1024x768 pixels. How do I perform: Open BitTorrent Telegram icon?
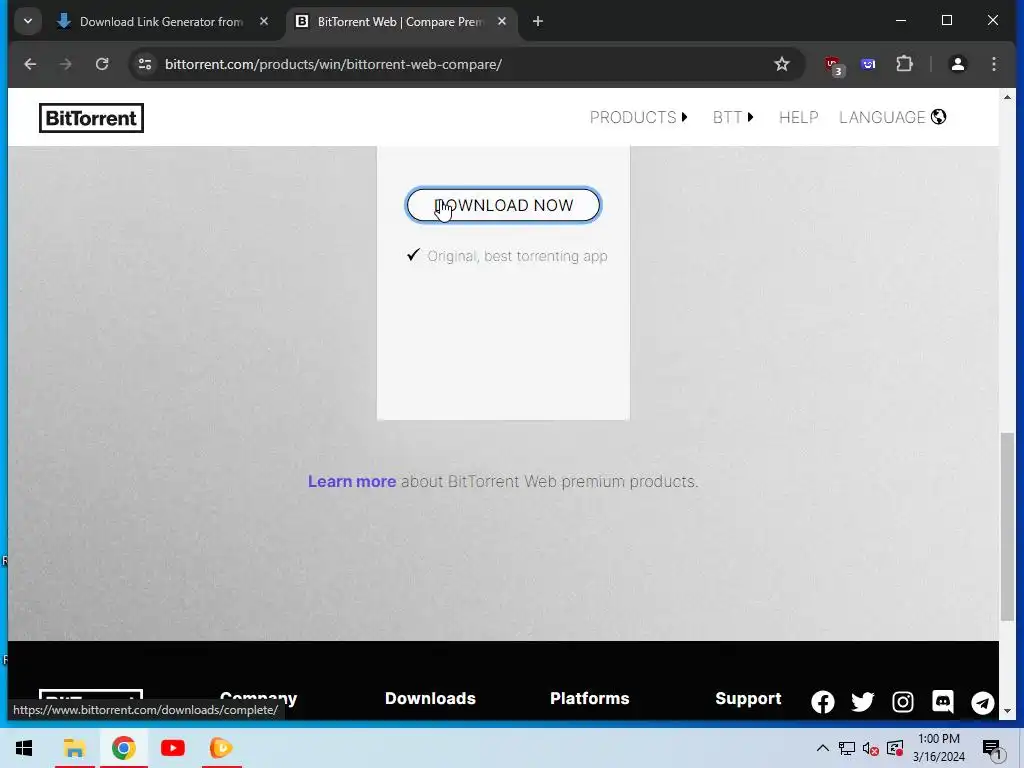982,702
